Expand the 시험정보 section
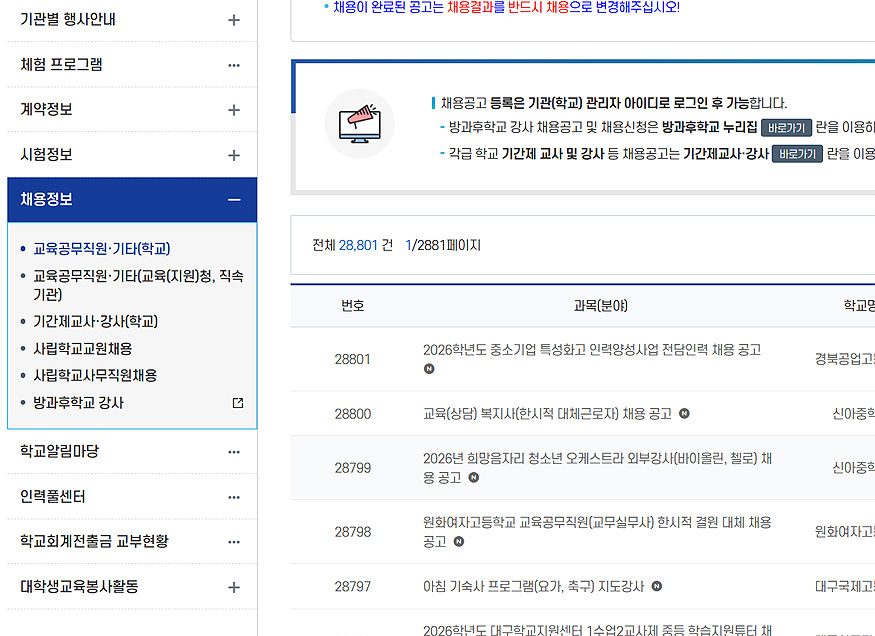This screenshot has height=636, width=875. click(x=234, y=154)
